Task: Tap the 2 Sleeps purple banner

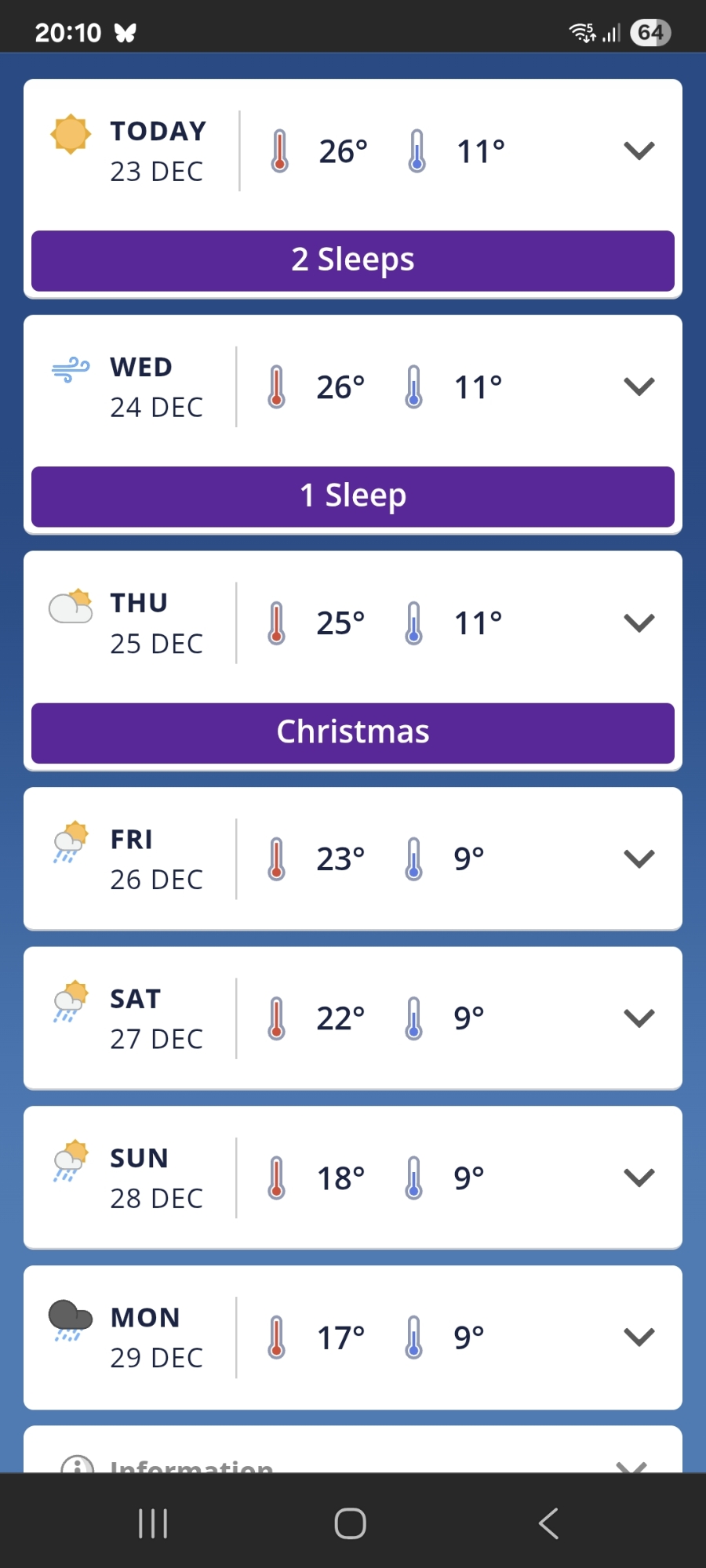Action: 353,260
